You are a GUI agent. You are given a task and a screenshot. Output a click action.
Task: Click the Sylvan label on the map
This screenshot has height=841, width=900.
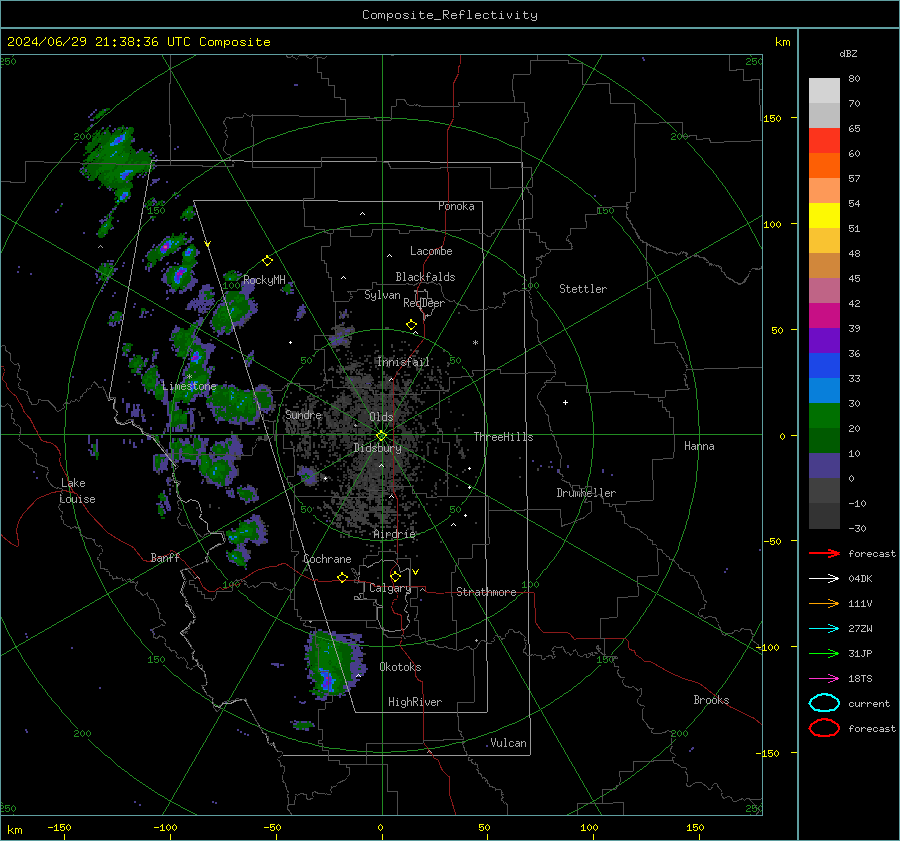tap(382, 295)
